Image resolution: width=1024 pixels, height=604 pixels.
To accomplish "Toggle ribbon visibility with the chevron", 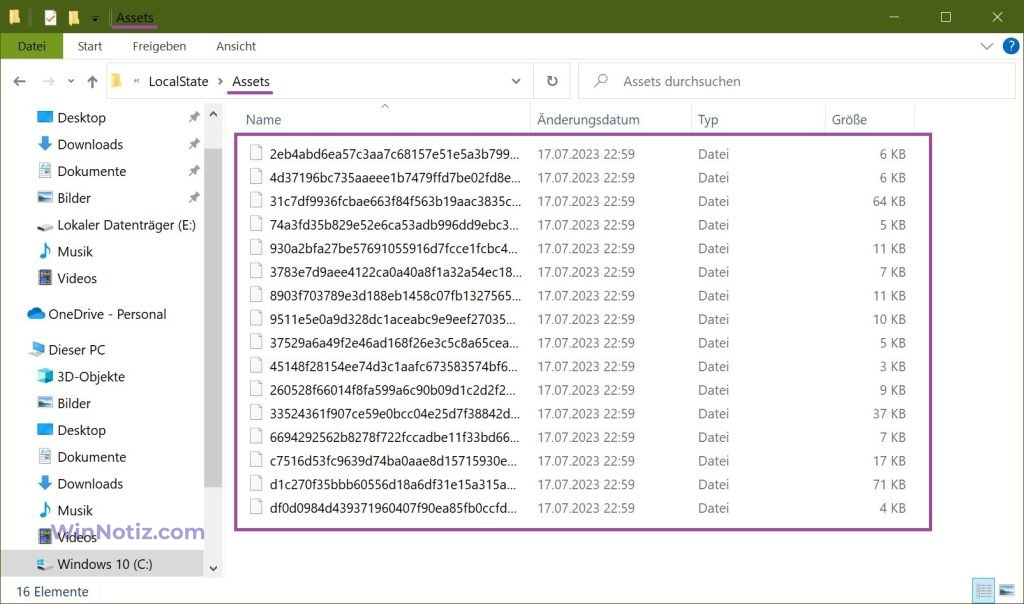I will (x=986, y=46).
